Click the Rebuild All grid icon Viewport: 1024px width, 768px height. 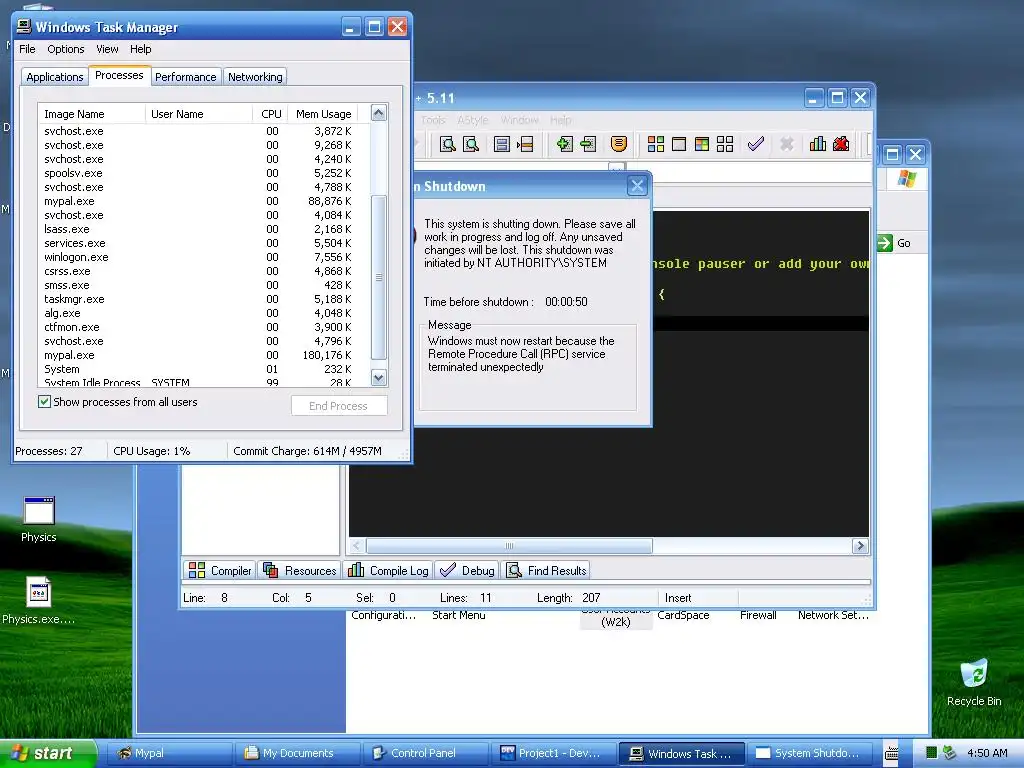(725, 144)
